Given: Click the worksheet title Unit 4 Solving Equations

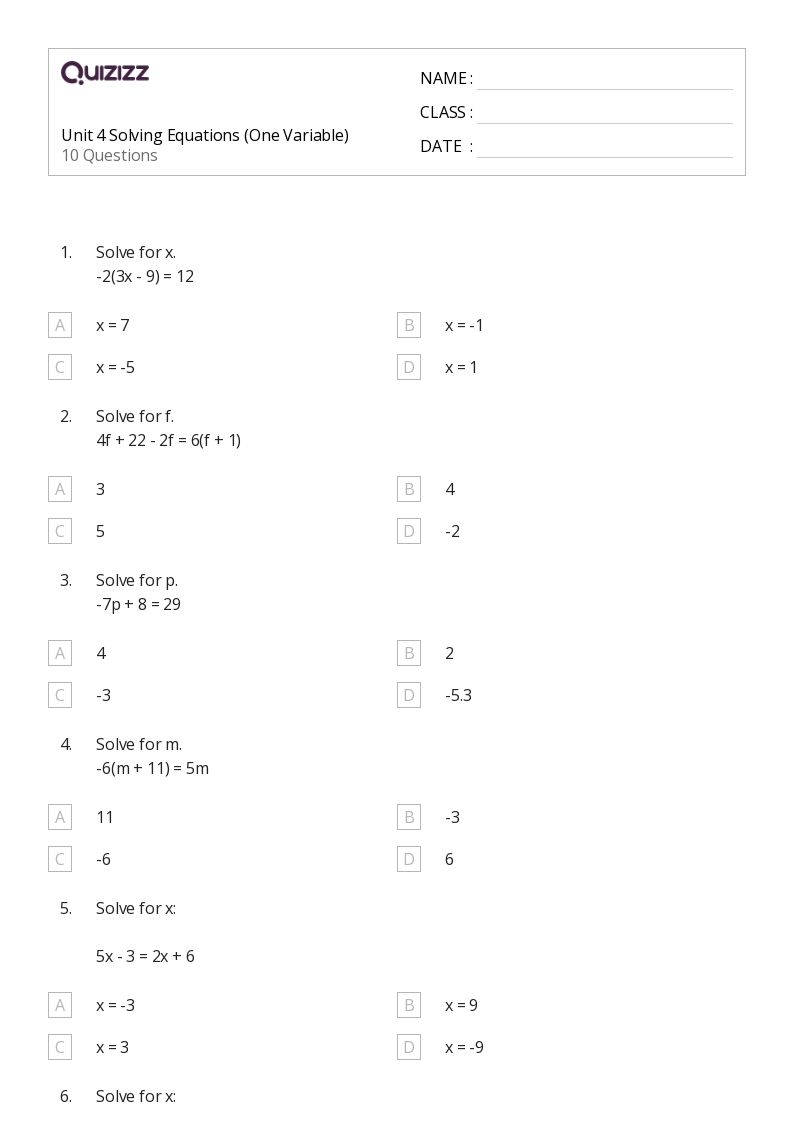Looking at the screenshot, I should coord(205,135).
